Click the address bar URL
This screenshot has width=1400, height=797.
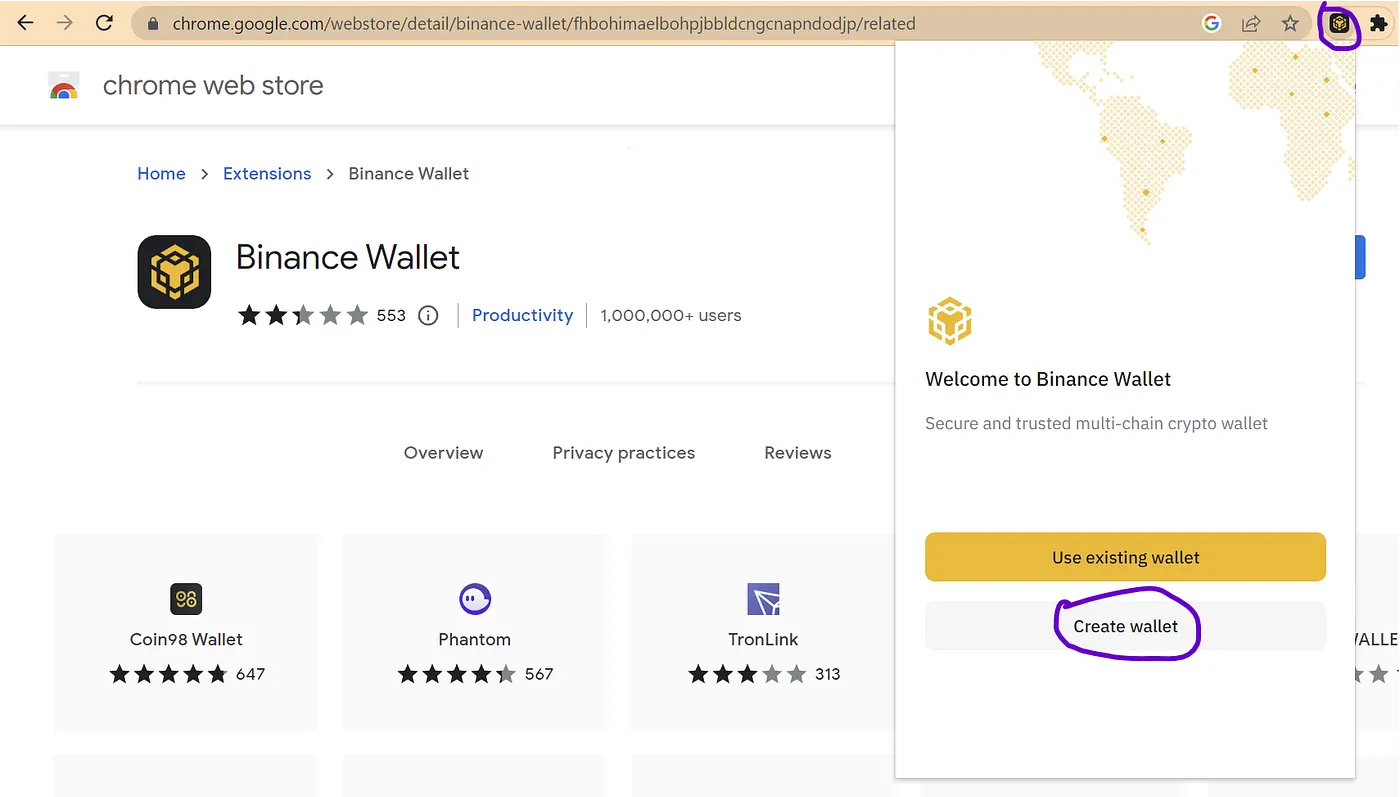pyautogui.click(x=544, y=23)
